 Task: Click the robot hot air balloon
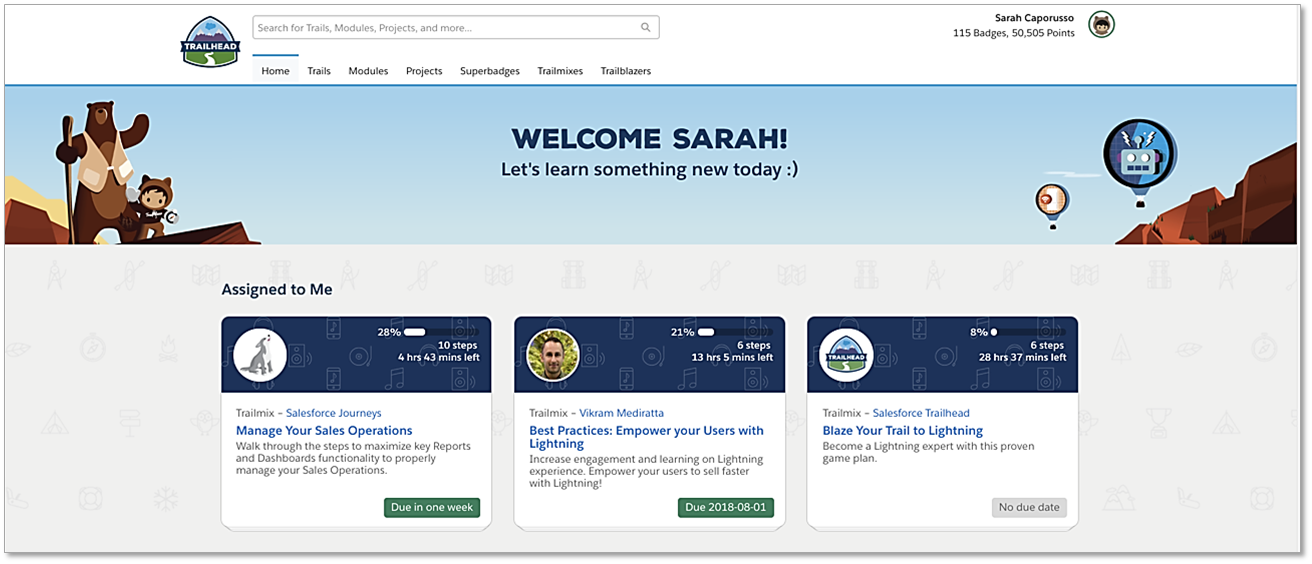coord(1139,163)
